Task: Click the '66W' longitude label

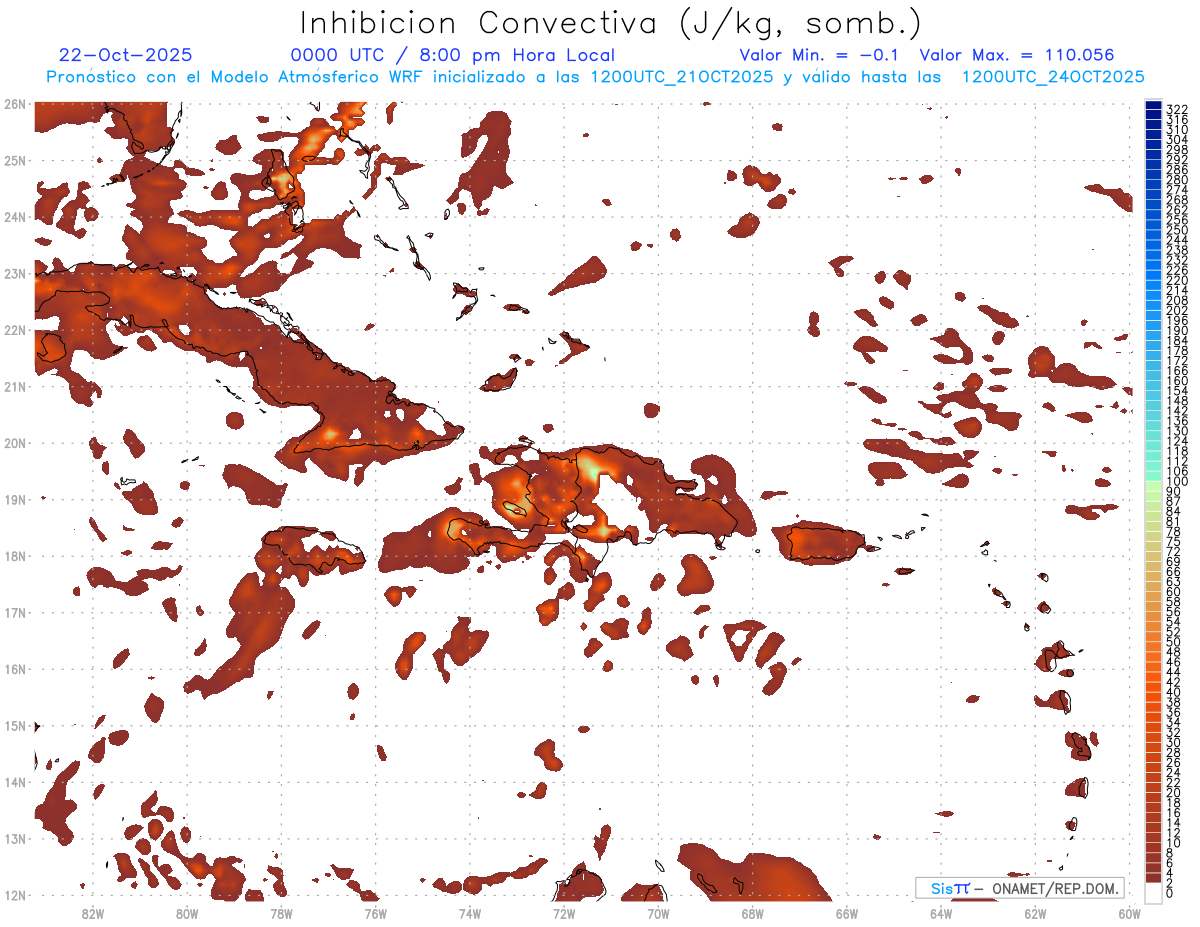Action: [x=847, y=913]
